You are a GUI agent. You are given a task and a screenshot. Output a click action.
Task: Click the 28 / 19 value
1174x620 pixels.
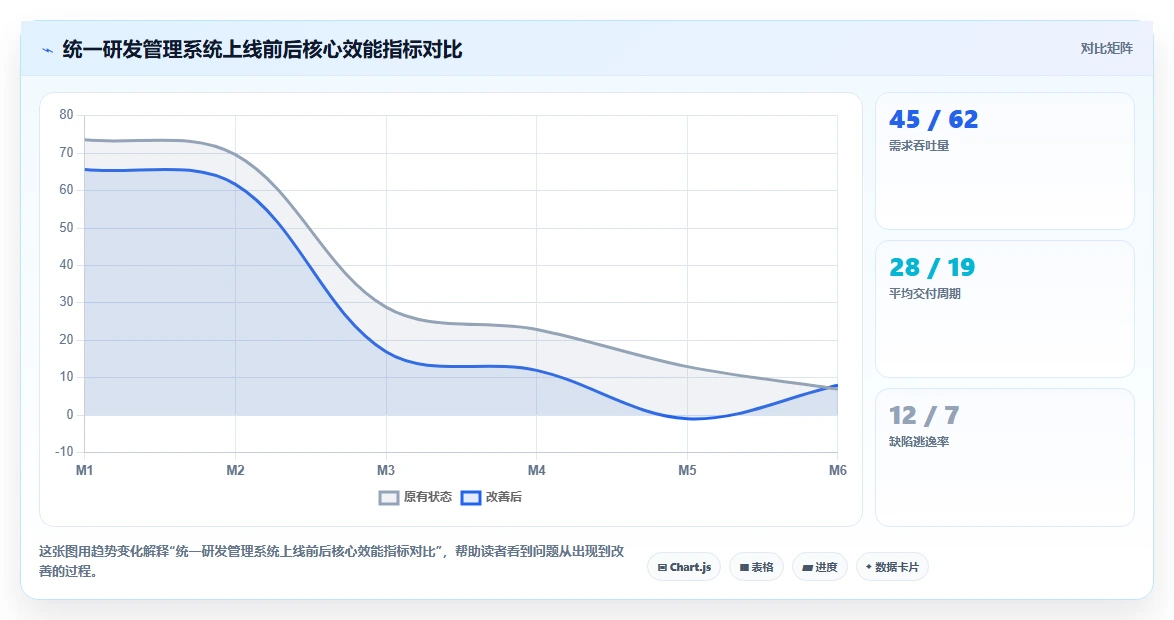point(932,267)
